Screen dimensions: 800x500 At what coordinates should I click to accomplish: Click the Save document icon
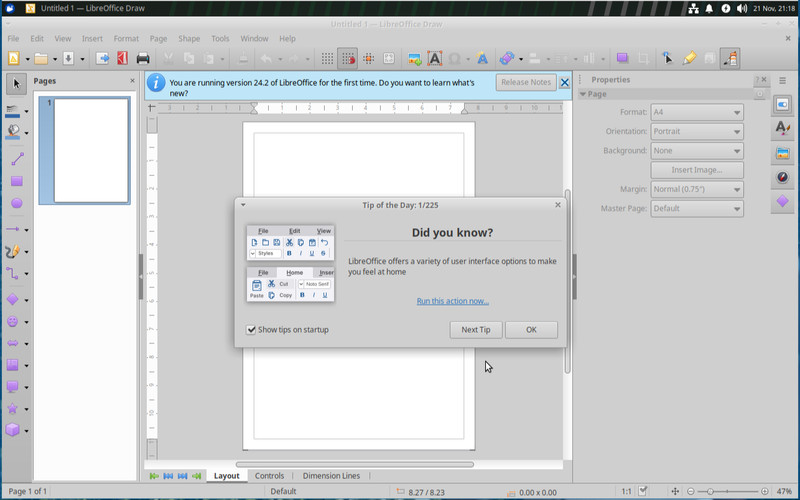coord(68,59)
